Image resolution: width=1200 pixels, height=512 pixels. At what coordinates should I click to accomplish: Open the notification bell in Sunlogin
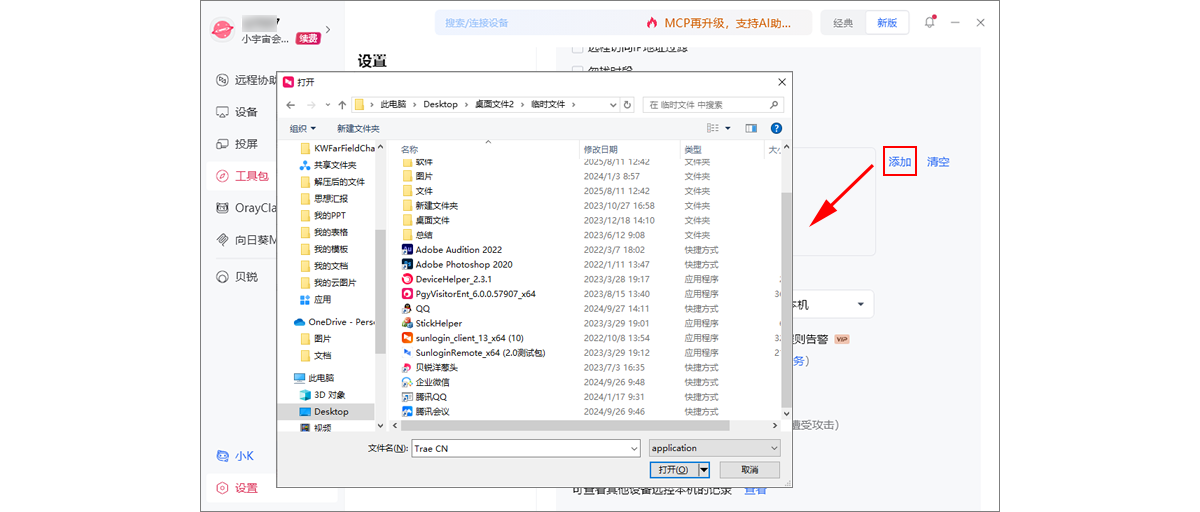coord(930,22)
